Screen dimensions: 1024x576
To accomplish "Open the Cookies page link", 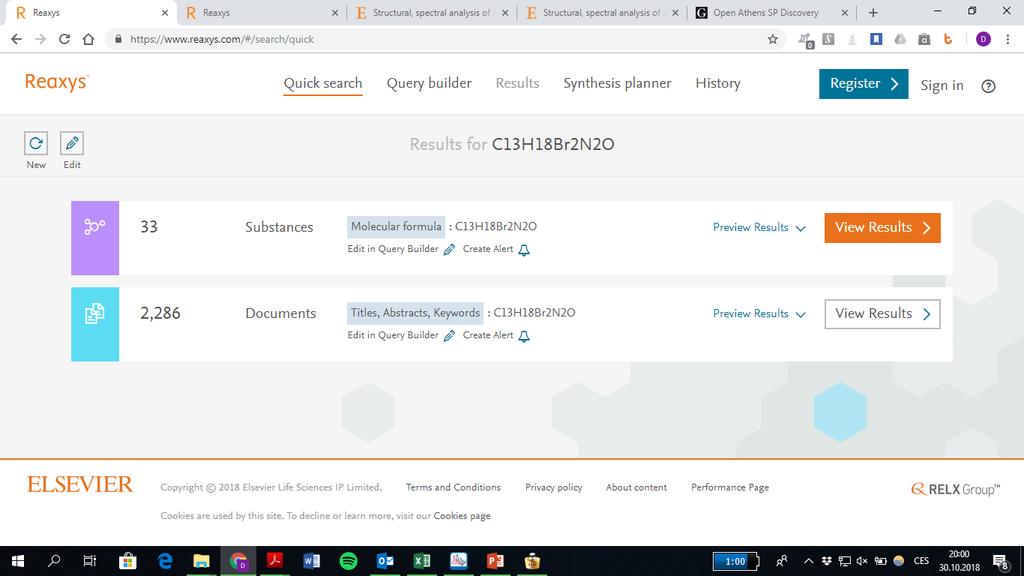I will coord(462,516).
